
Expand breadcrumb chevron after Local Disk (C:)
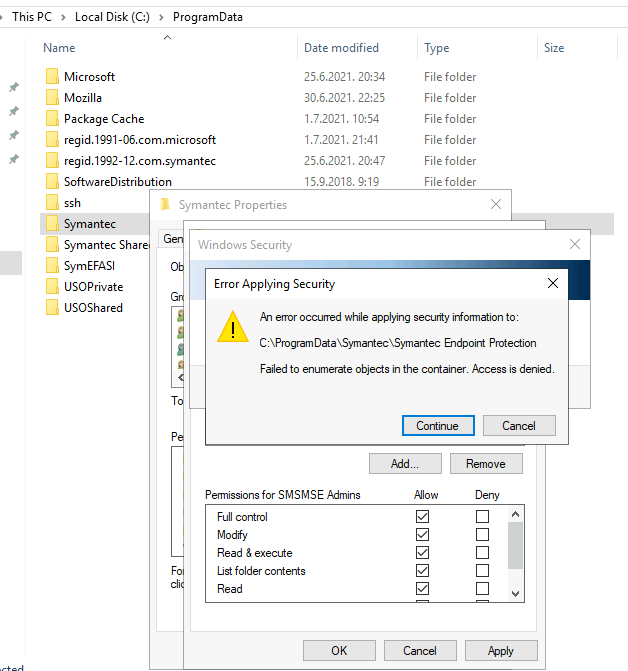[x=161, y=17]
